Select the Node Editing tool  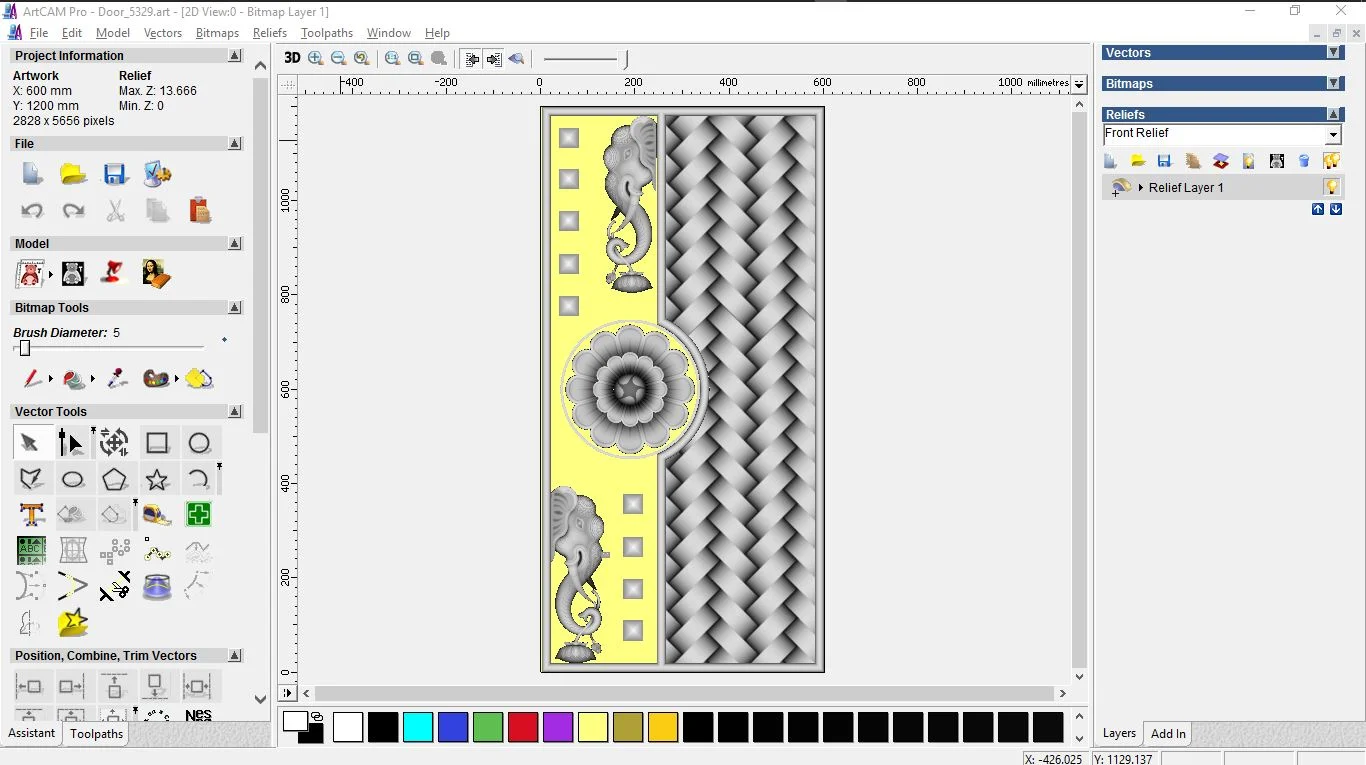point(71,443)
